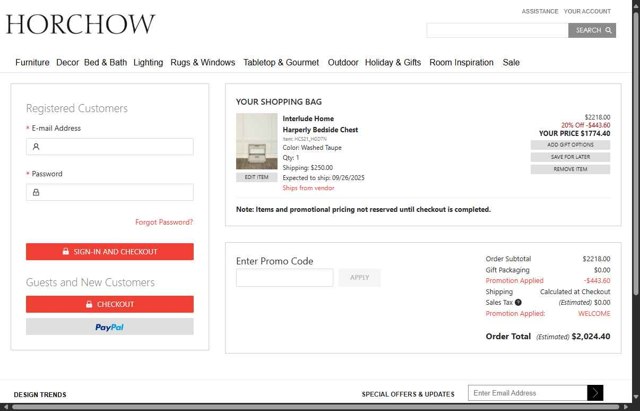Focus the E-mail Address field
Image resolution: width=640 pixels, height=411 pixels.
[x=110, y=147]
